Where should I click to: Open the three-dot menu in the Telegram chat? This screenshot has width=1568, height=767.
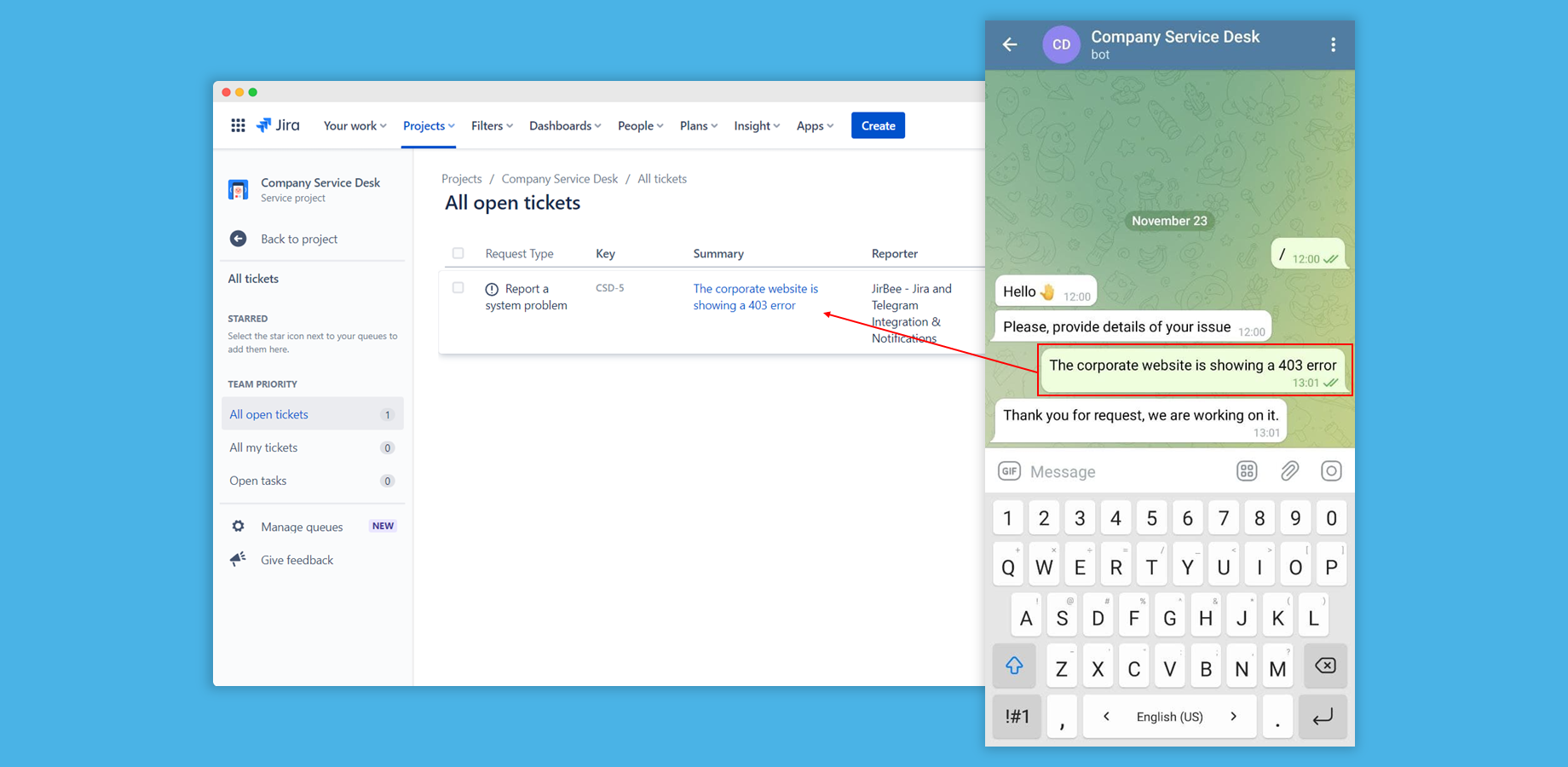1333,44
